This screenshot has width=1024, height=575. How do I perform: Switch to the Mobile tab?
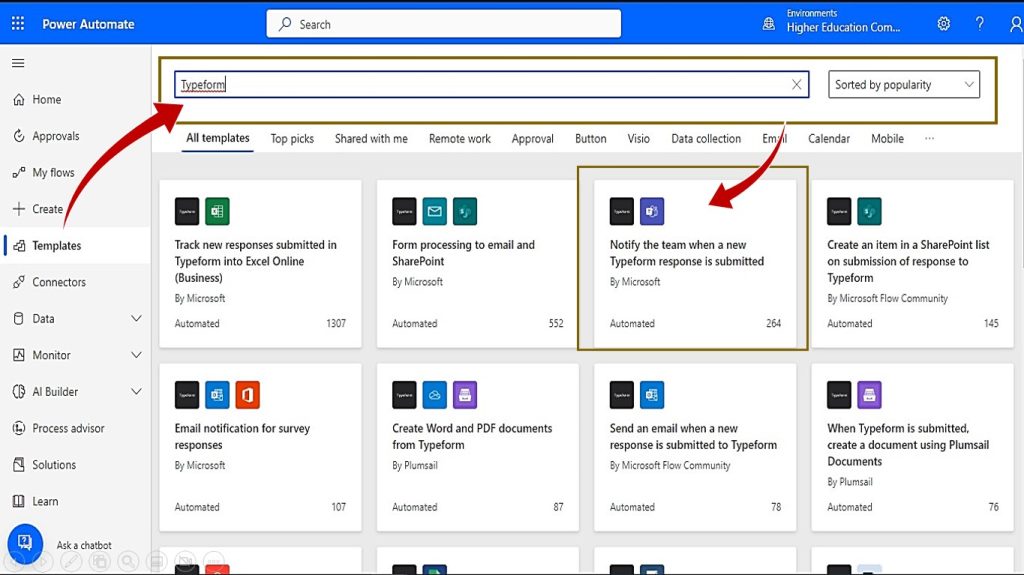[x=888, y=139]
